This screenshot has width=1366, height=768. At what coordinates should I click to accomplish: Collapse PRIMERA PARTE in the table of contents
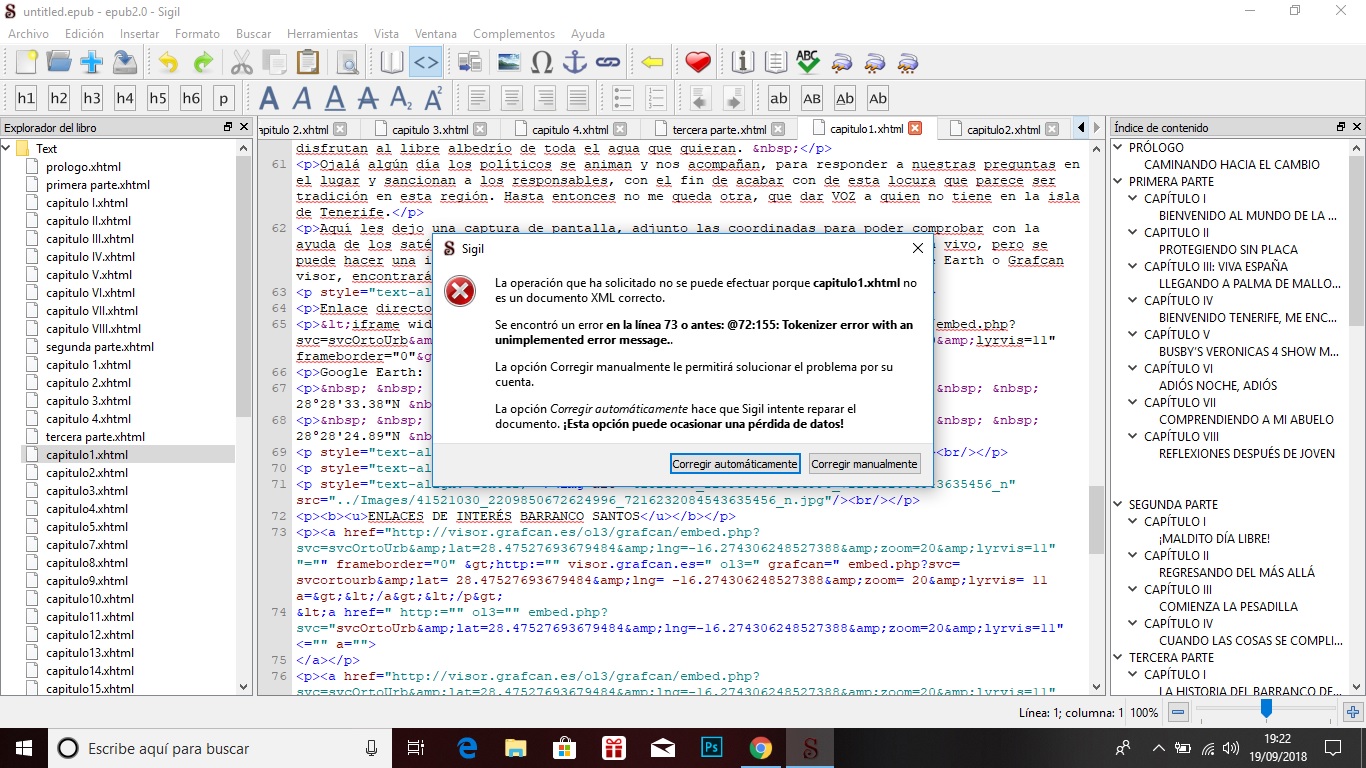pos(1119,181)
